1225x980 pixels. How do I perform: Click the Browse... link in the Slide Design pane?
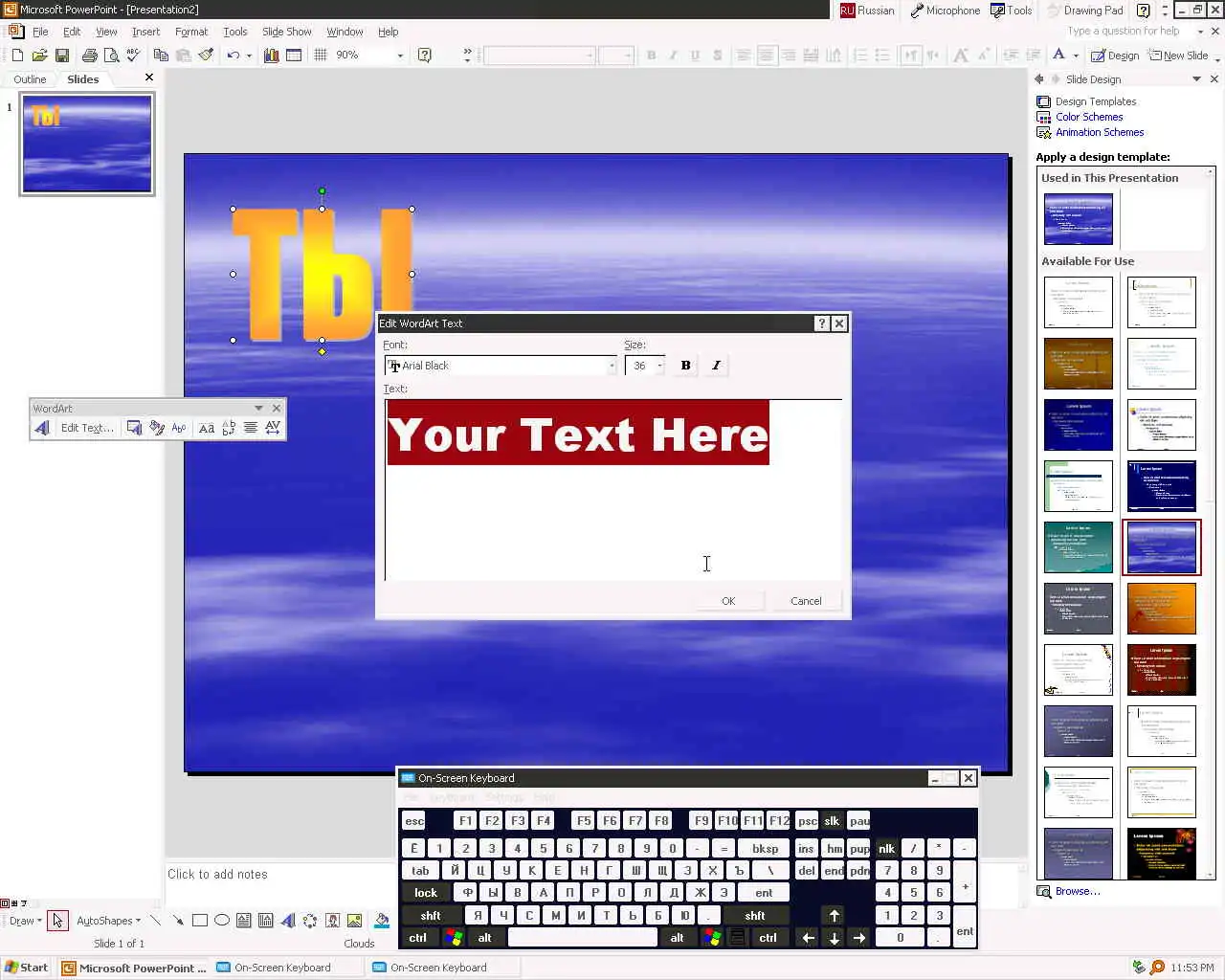point(1078,891)
